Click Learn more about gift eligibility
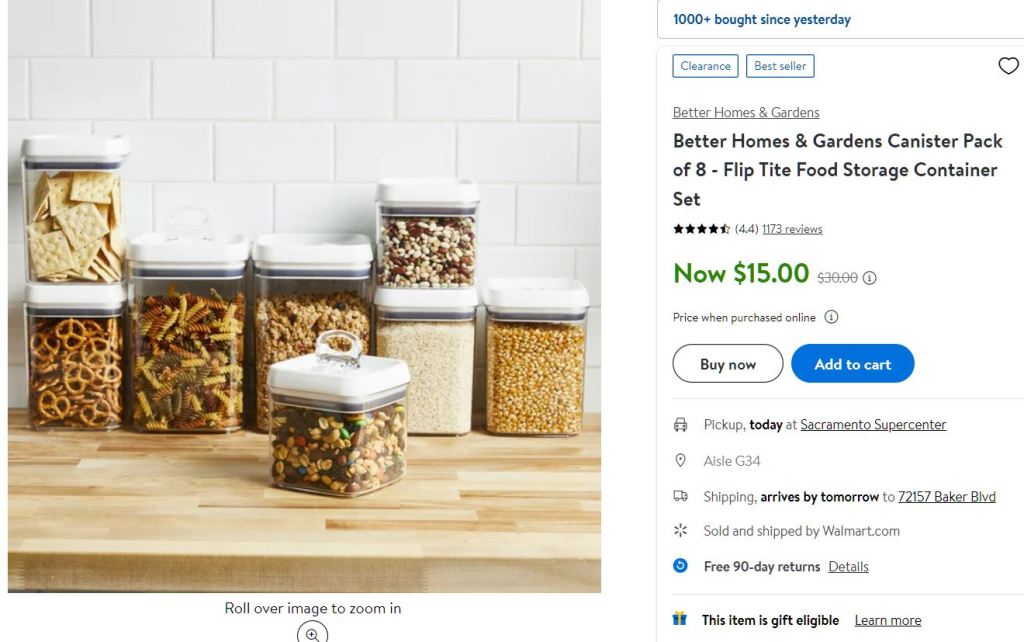This screenshot has width=1024, height=642. pyautogui.click(x=887, y=620)
